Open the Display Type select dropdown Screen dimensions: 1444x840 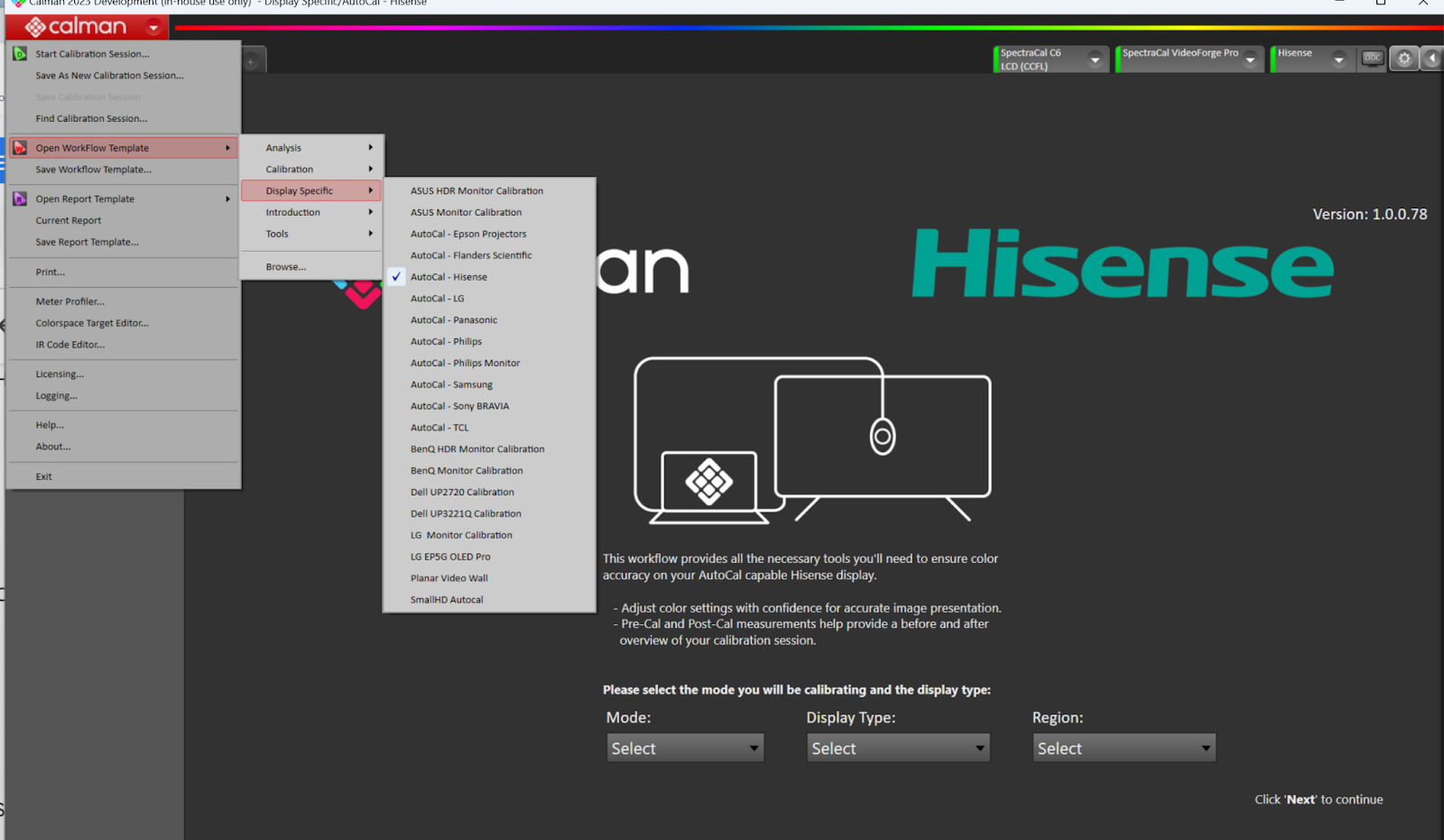pyautogui.click(x=898, y=748)
